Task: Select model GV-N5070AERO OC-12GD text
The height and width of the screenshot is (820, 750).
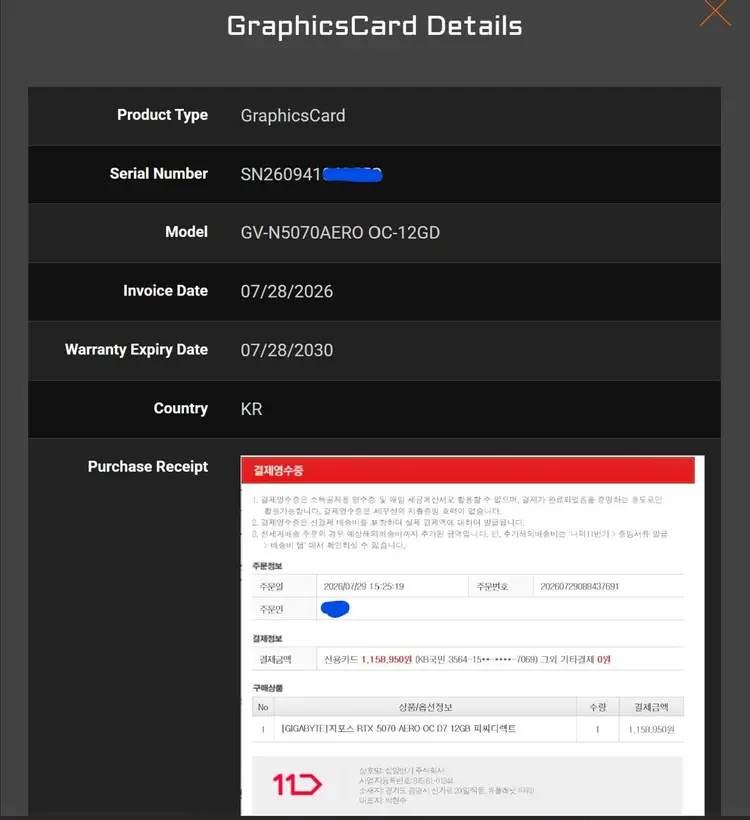Action: [x=340, y=233]
